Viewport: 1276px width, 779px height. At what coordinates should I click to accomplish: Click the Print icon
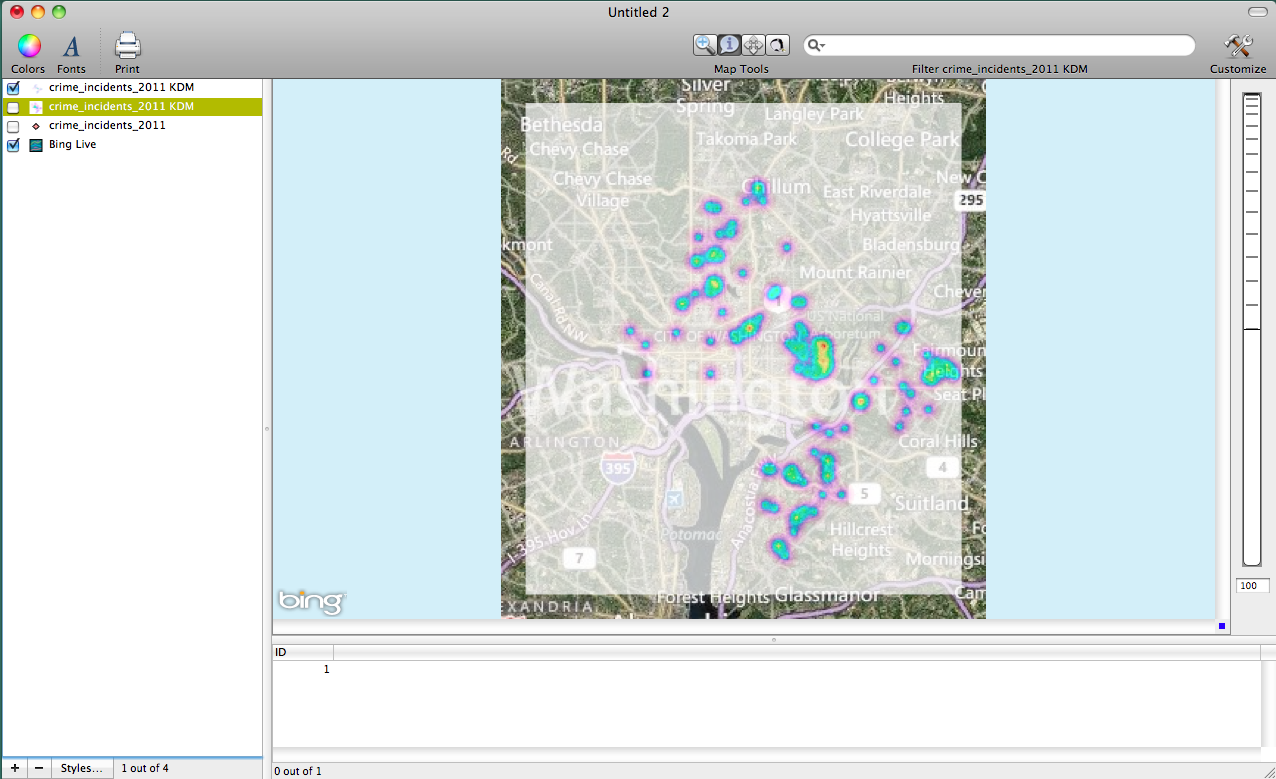(x=127, y=46)
